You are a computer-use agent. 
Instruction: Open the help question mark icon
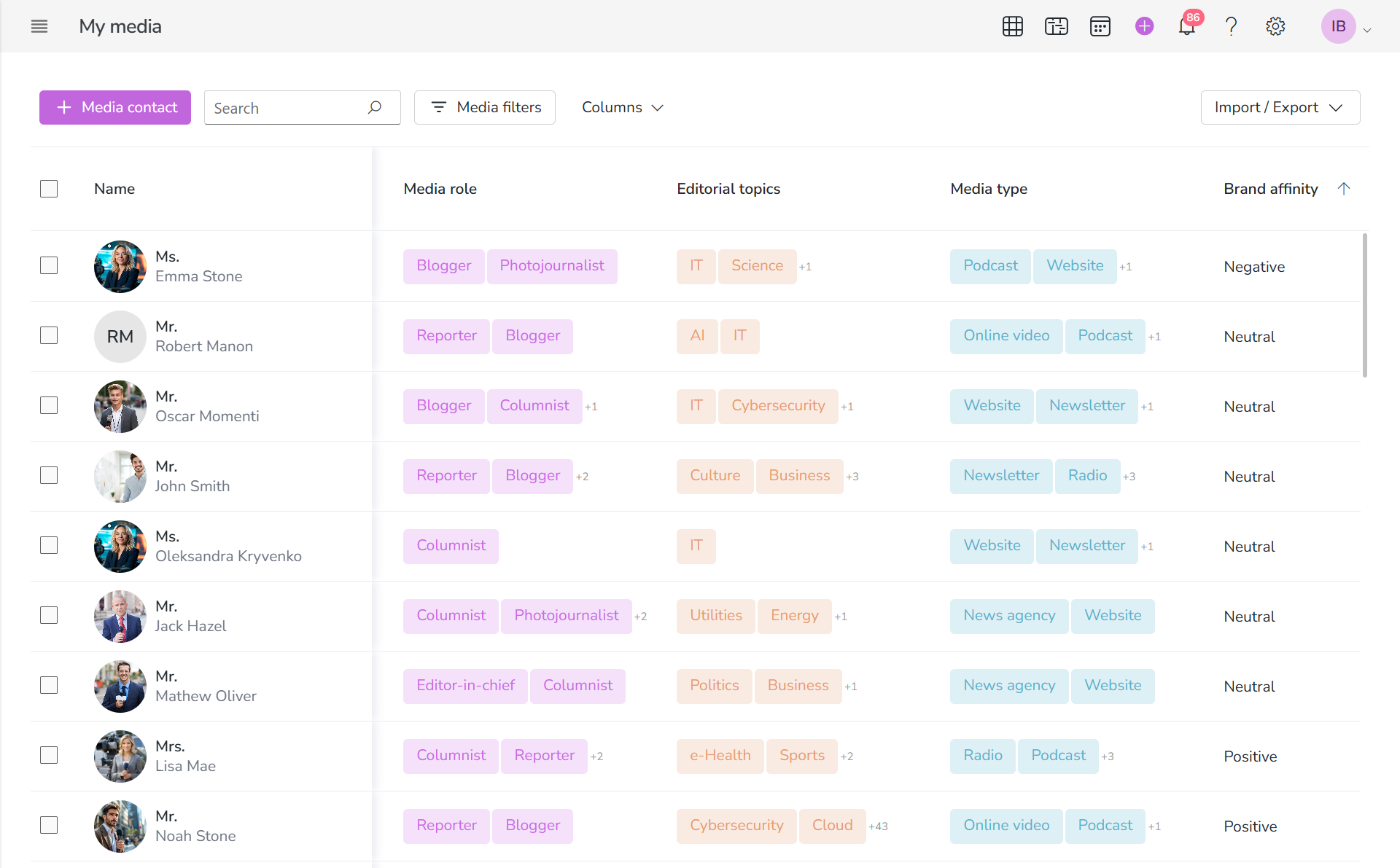1232,26
